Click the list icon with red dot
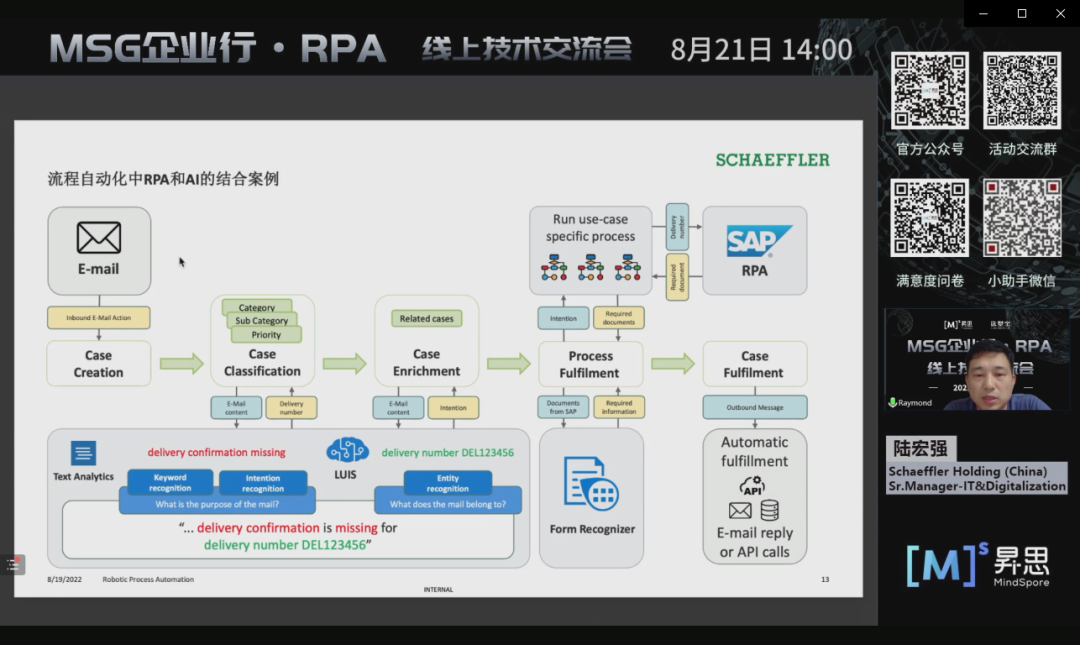This screenshot has width=1080, height=645. tap(13, 565)
